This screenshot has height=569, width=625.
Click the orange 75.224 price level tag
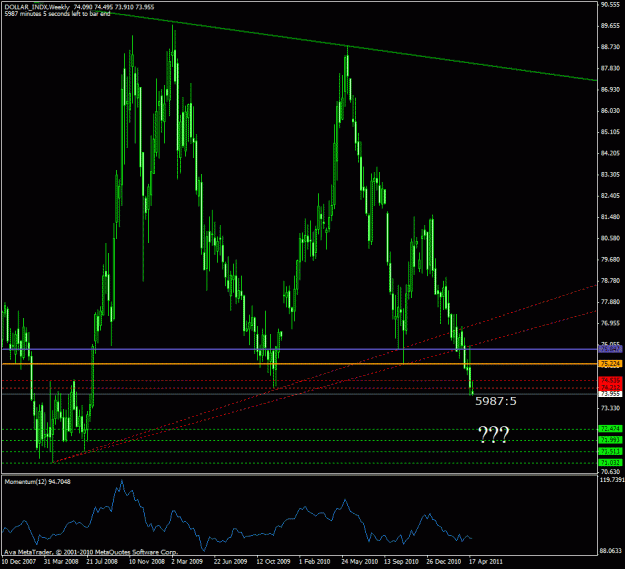coord(610,364)
